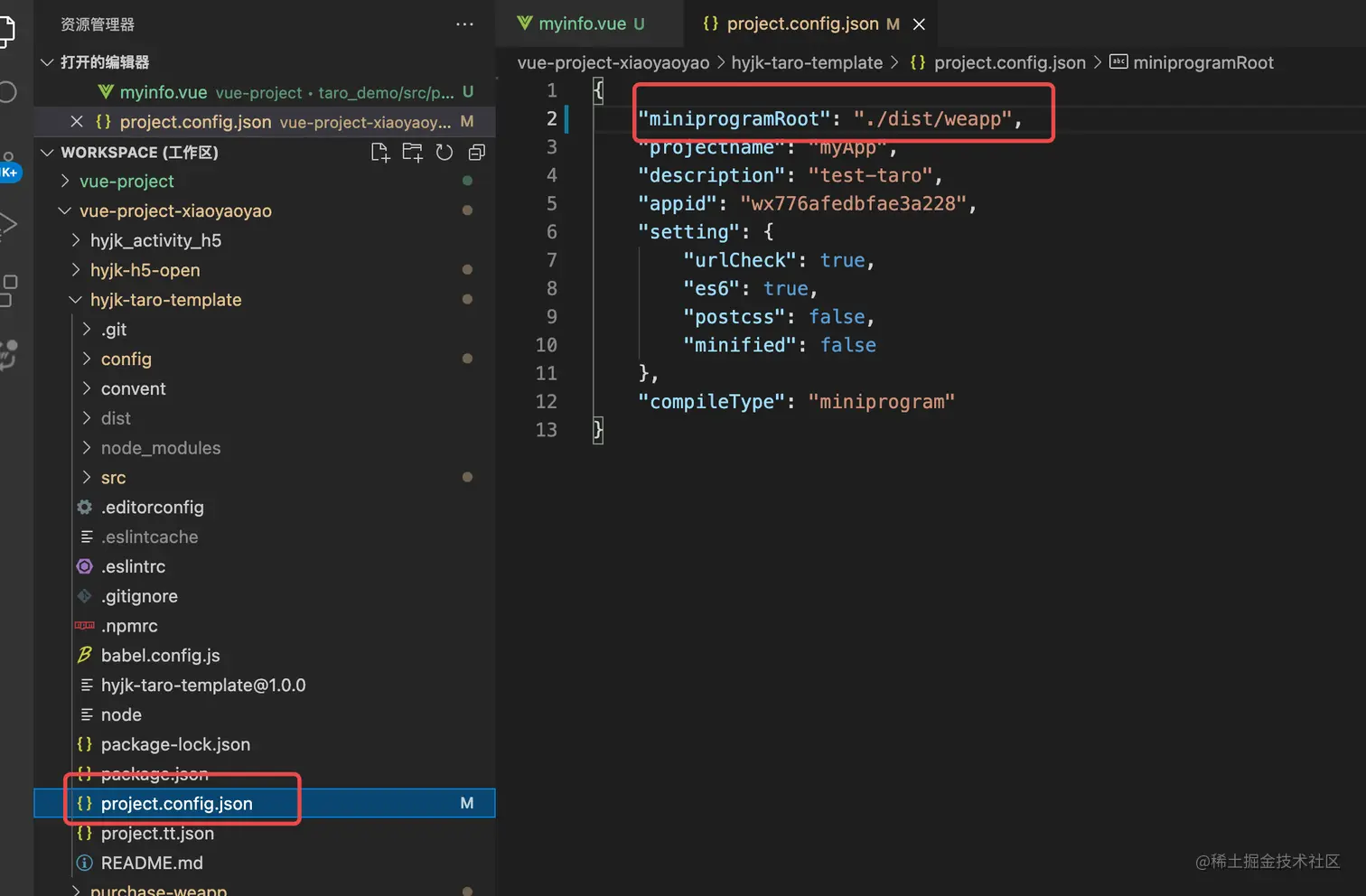
Task: Switch to the myinfo.vue editor tab
Action: click(x=582, y=24)
